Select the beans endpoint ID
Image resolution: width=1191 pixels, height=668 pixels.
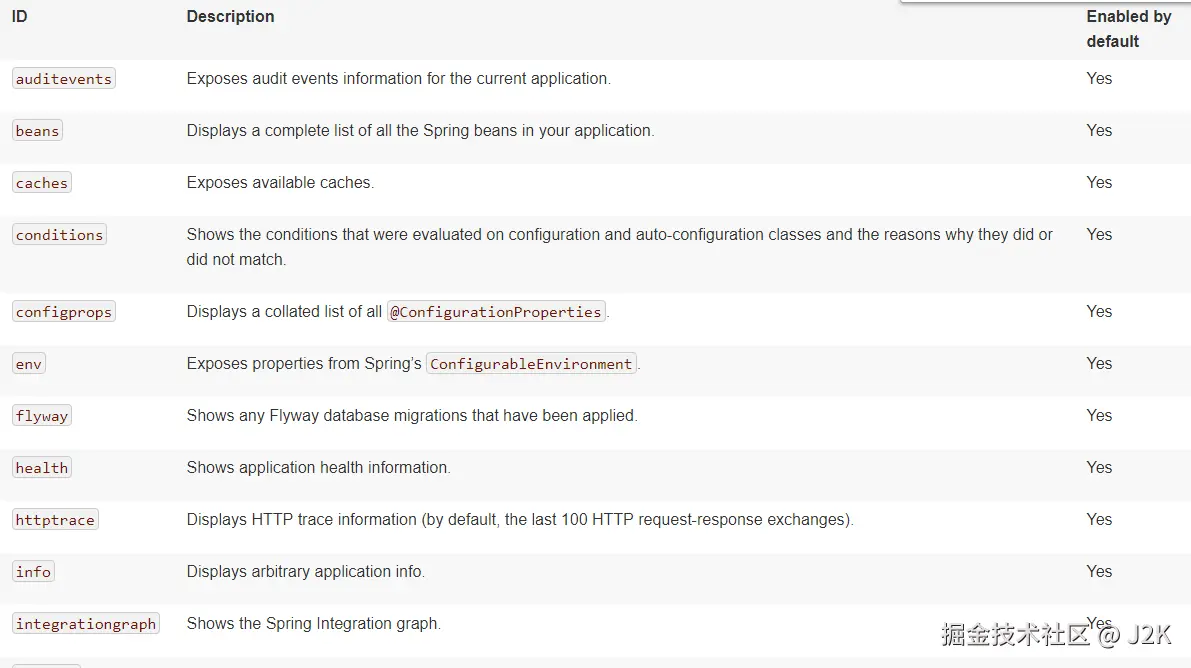coord(38,131)
